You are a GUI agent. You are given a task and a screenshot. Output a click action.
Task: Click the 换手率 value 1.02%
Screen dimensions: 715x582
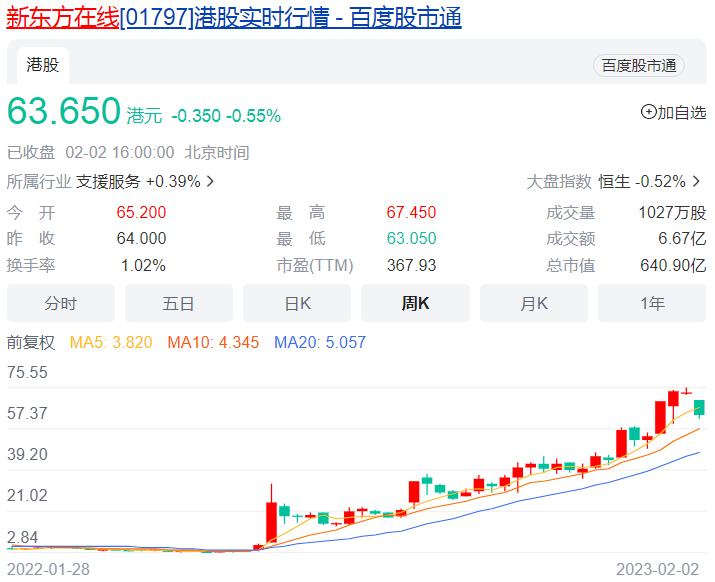point(143,265)
